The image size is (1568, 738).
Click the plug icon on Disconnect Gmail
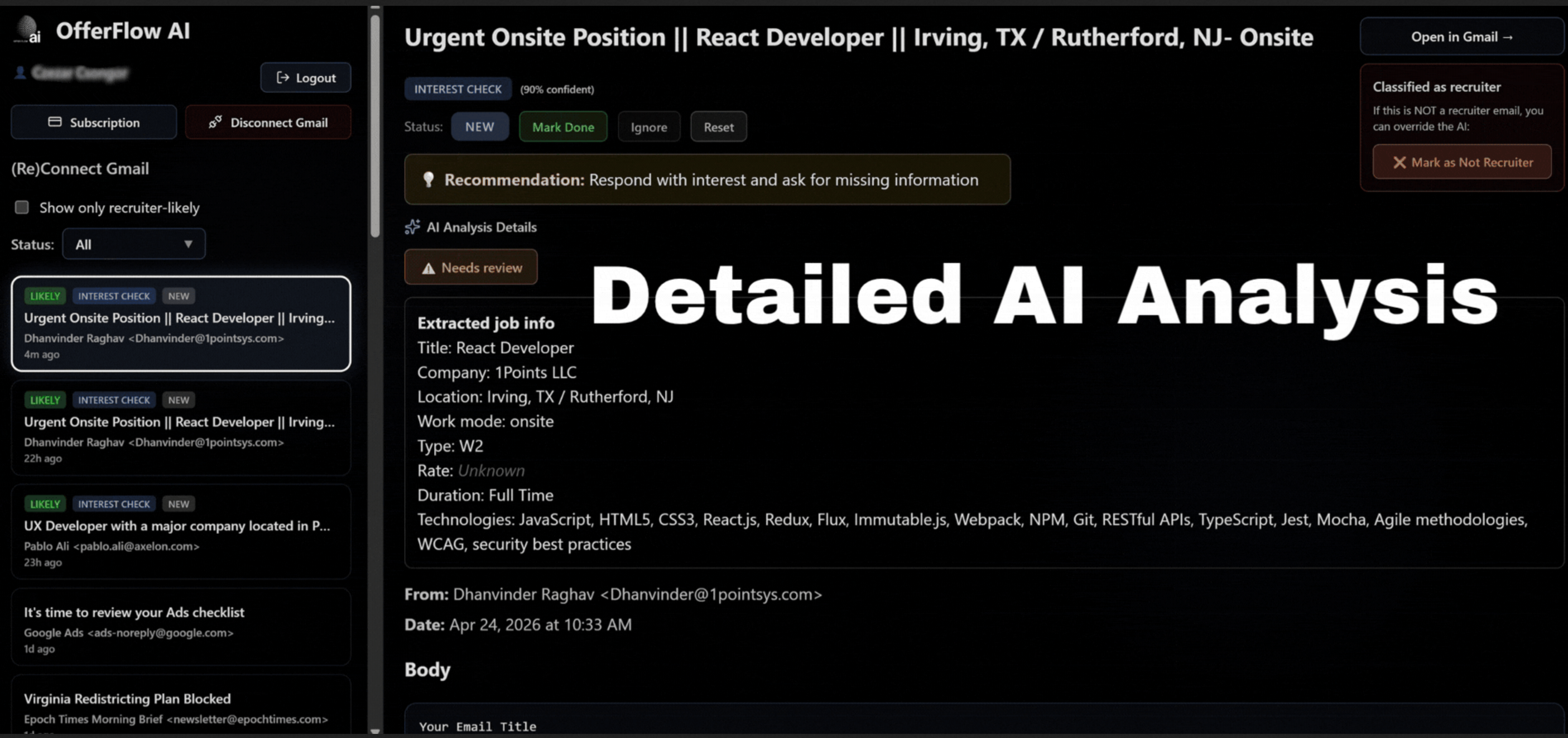click(x=215, y=122)
